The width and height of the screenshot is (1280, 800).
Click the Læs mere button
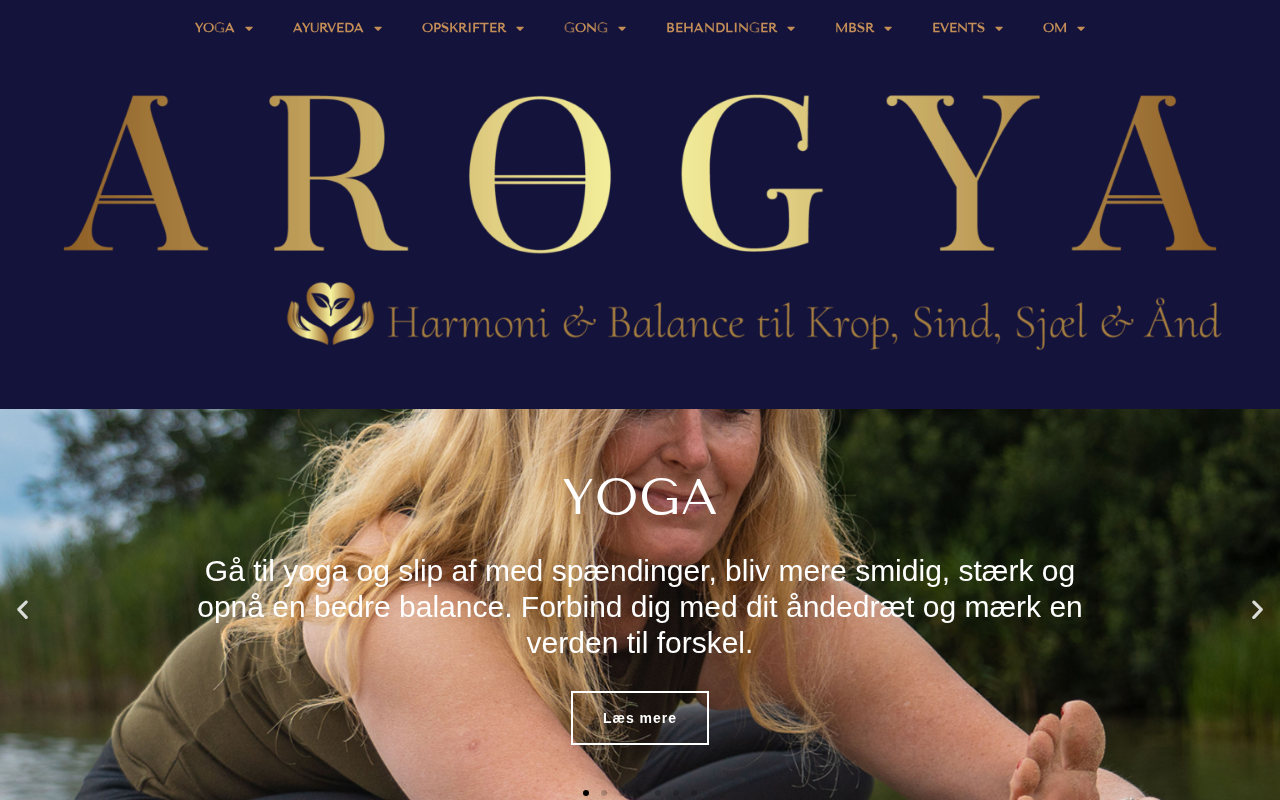coord(640,718)
